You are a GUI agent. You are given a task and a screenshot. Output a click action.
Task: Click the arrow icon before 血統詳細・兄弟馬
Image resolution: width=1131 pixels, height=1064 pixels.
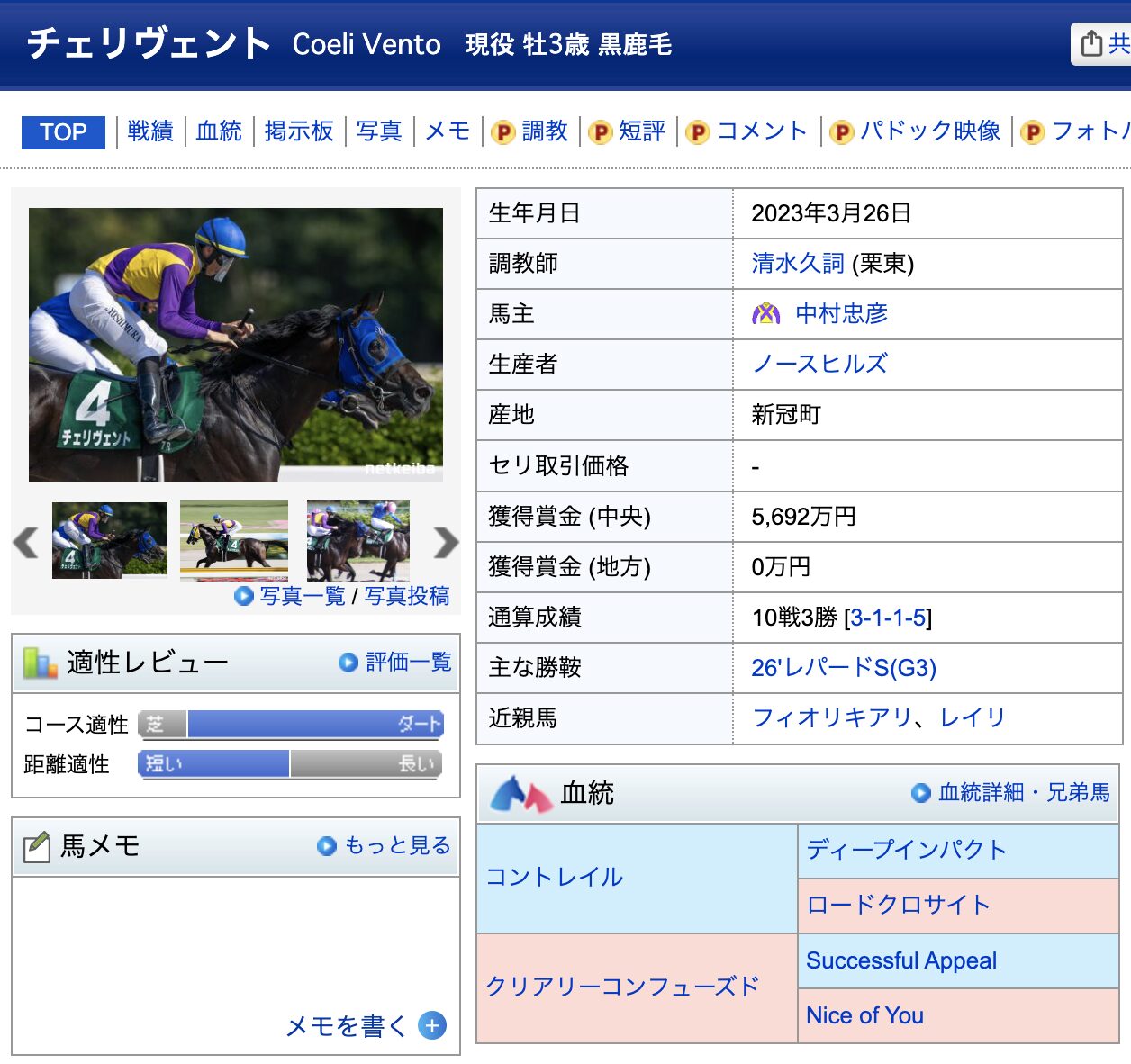921,793
